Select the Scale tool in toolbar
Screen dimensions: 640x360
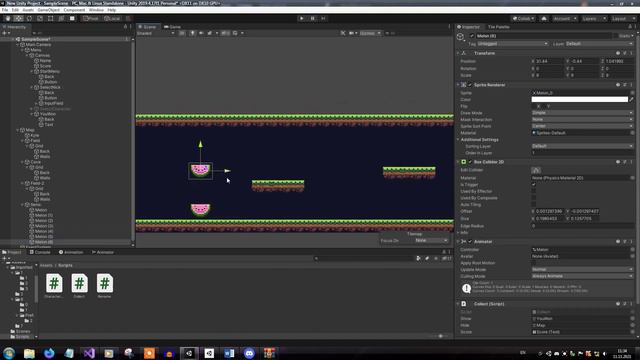[x=40, y=18]
